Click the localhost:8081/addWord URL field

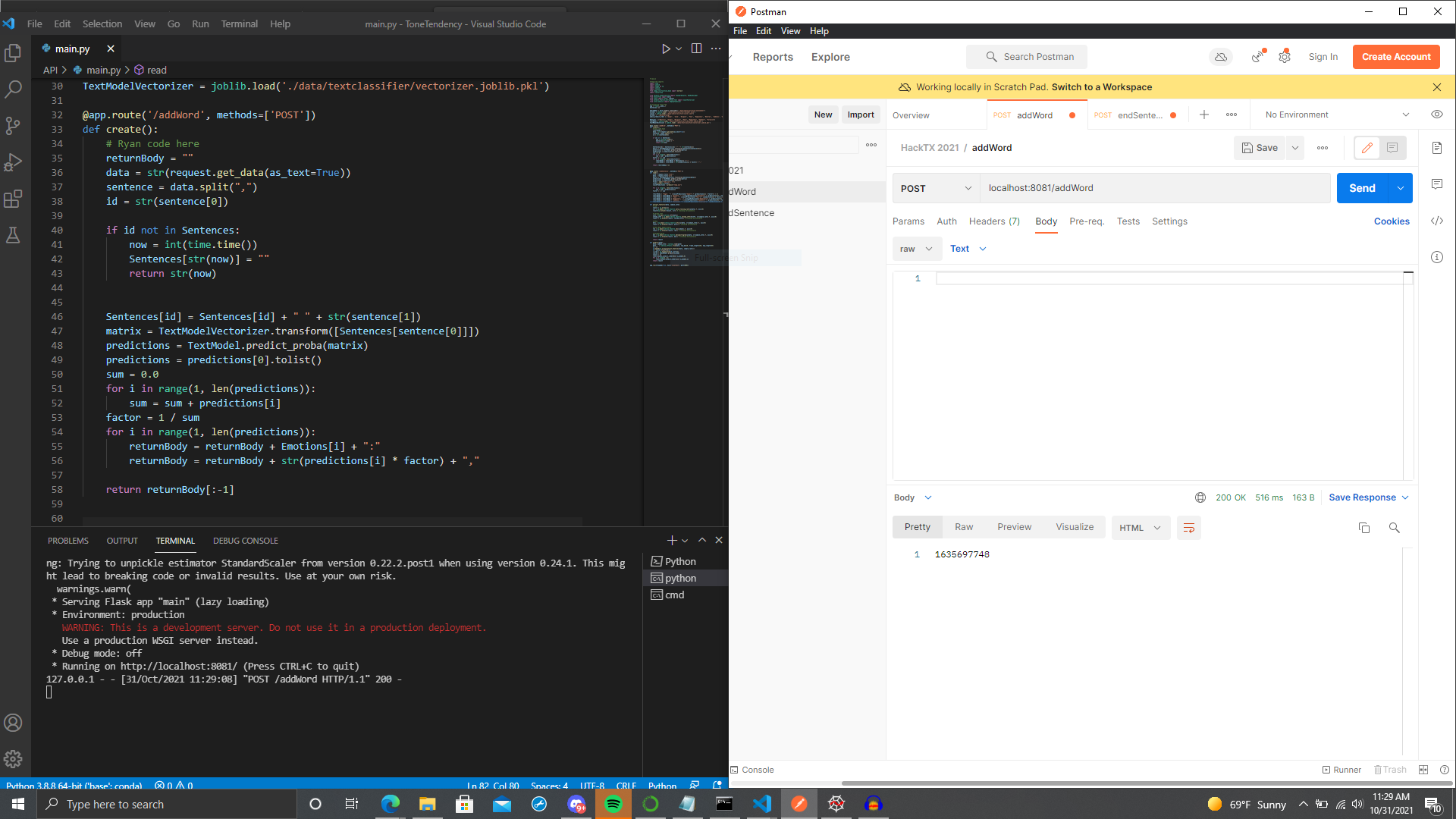pyautogui.click(x=1154, y=188)
